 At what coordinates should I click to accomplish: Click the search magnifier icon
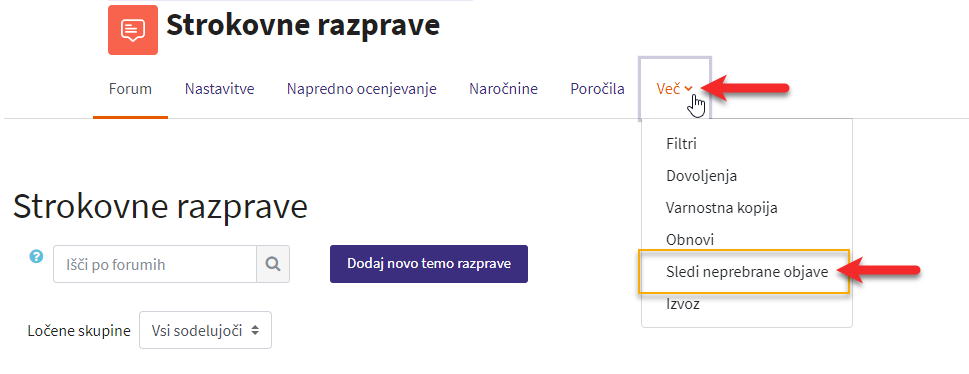273,264
